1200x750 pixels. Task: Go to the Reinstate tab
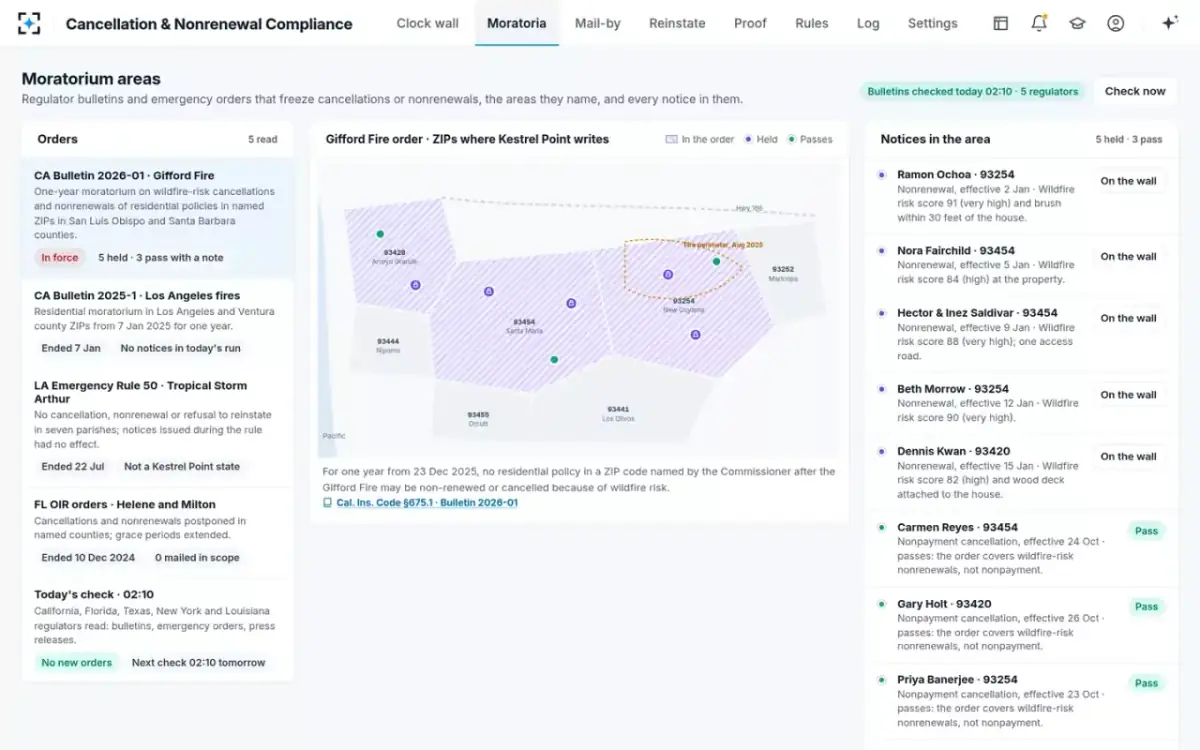[677, 23]
